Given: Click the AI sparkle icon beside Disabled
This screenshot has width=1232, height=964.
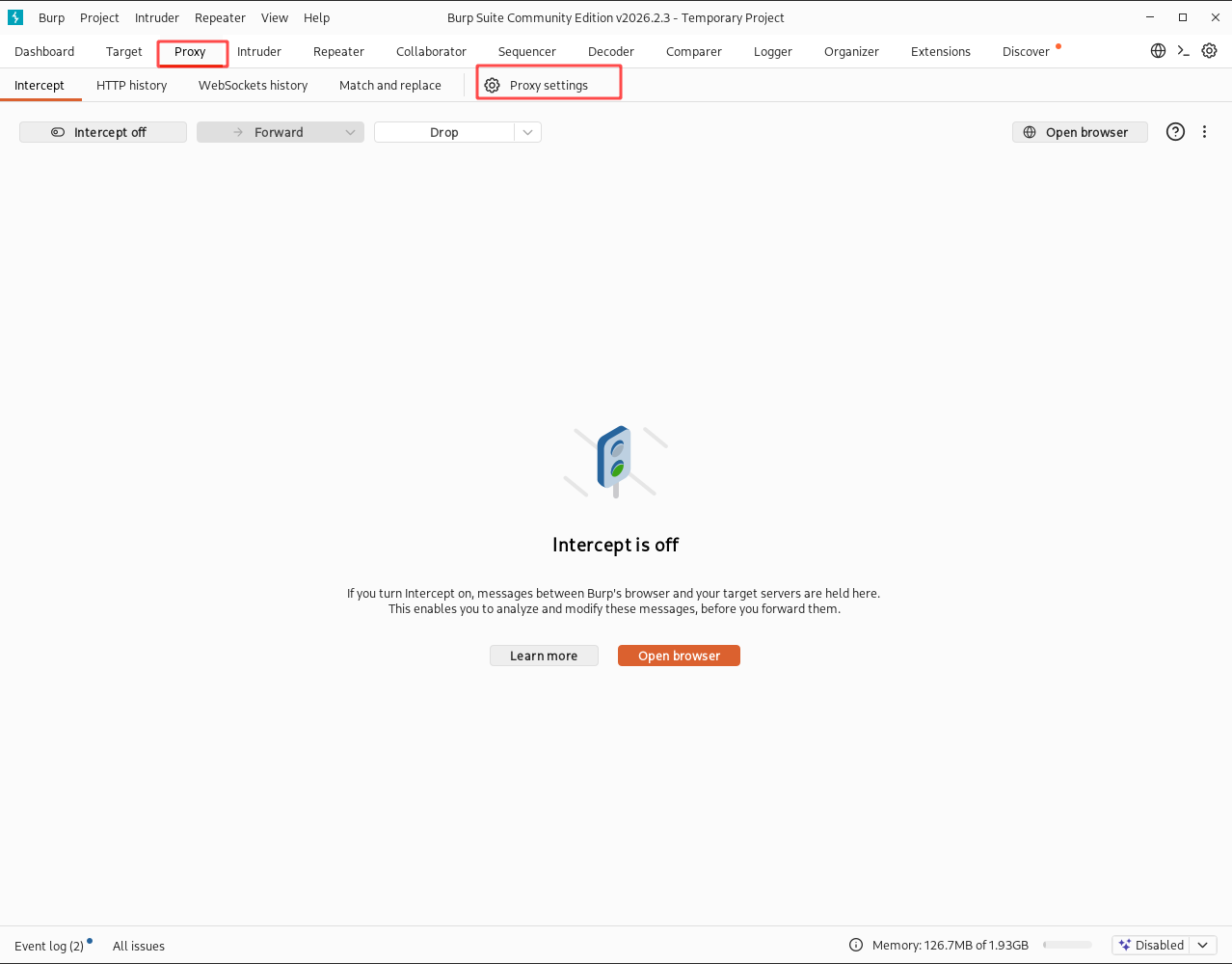Looking at the screenshot, I should coord(1124,945).
